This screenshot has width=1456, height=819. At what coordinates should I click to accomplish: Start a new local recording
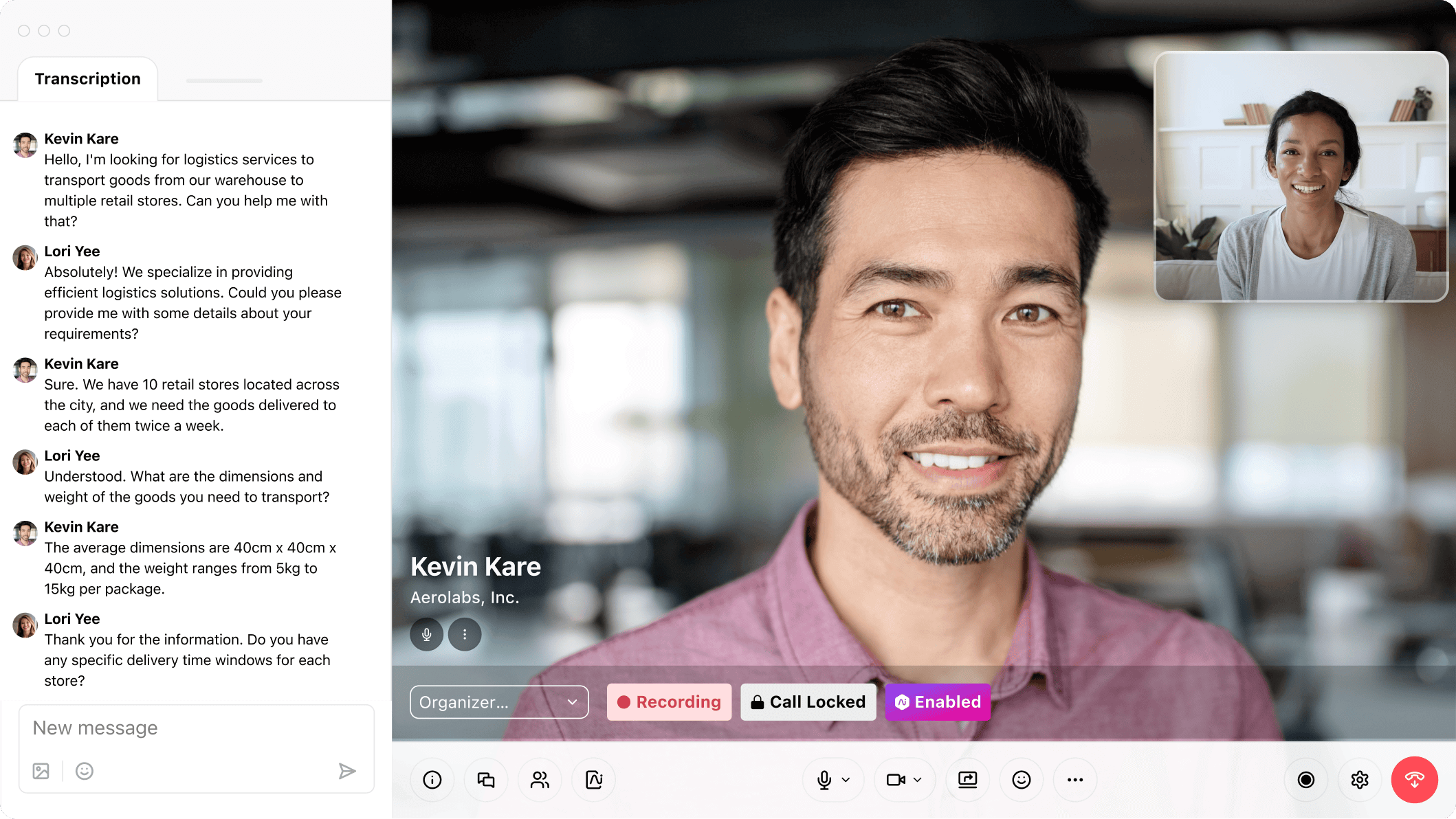(1305, 780)
